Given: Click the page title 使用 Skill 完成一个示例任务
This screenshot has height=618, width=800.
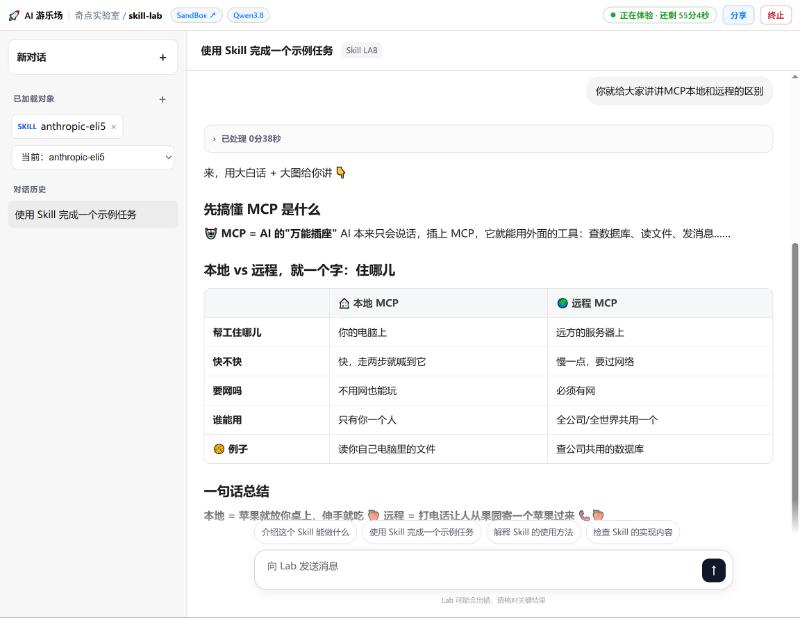Looking at the screenshot, I should (266, 50).
